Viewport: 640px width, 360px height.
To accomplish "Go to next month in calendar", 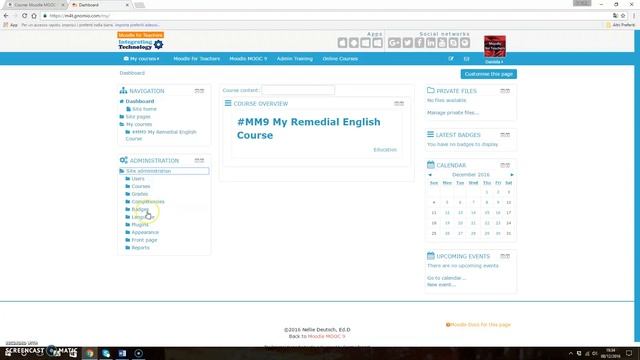I will tap(512, 175).
